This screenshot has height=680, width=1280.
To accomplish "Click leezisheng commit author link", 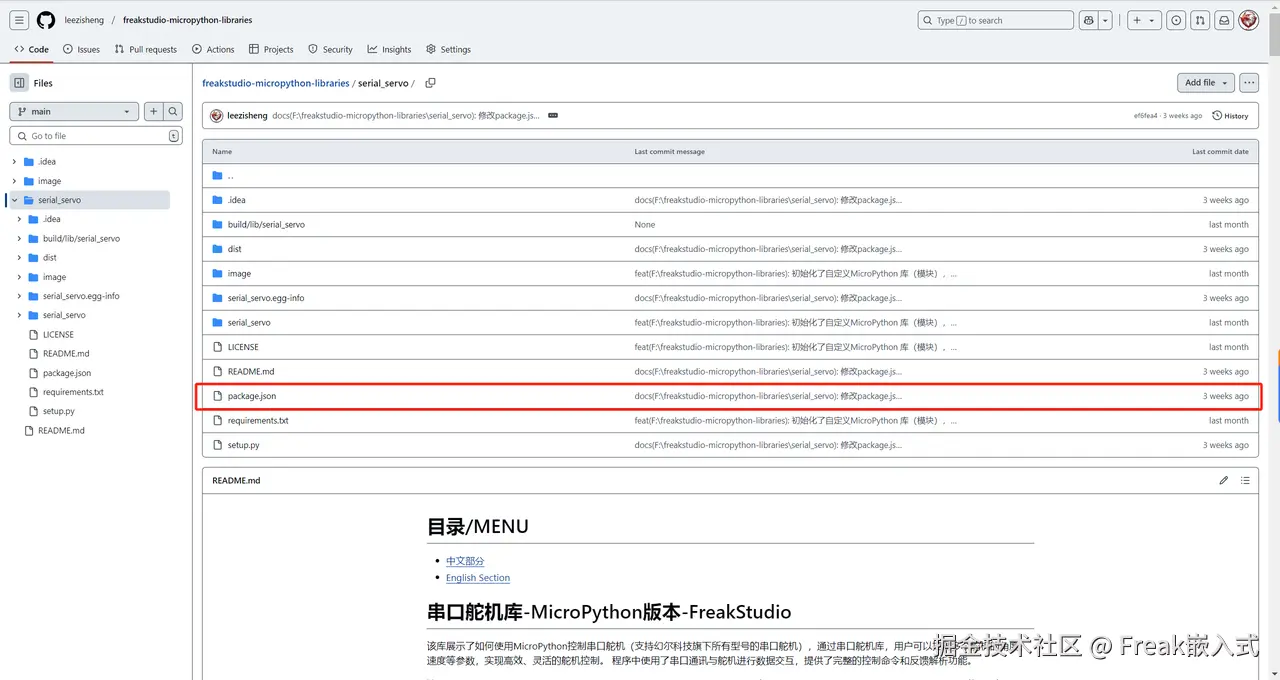I will [247, 116].
